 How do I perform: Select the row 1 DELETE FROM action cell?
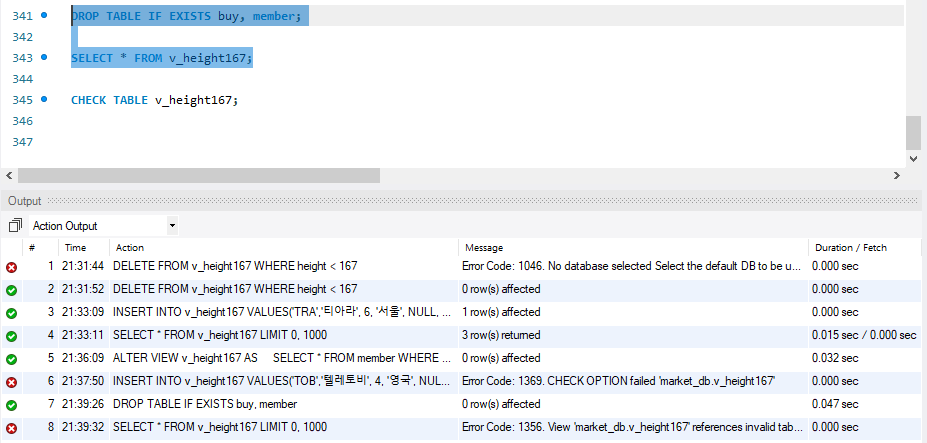[x=284, y=266]
